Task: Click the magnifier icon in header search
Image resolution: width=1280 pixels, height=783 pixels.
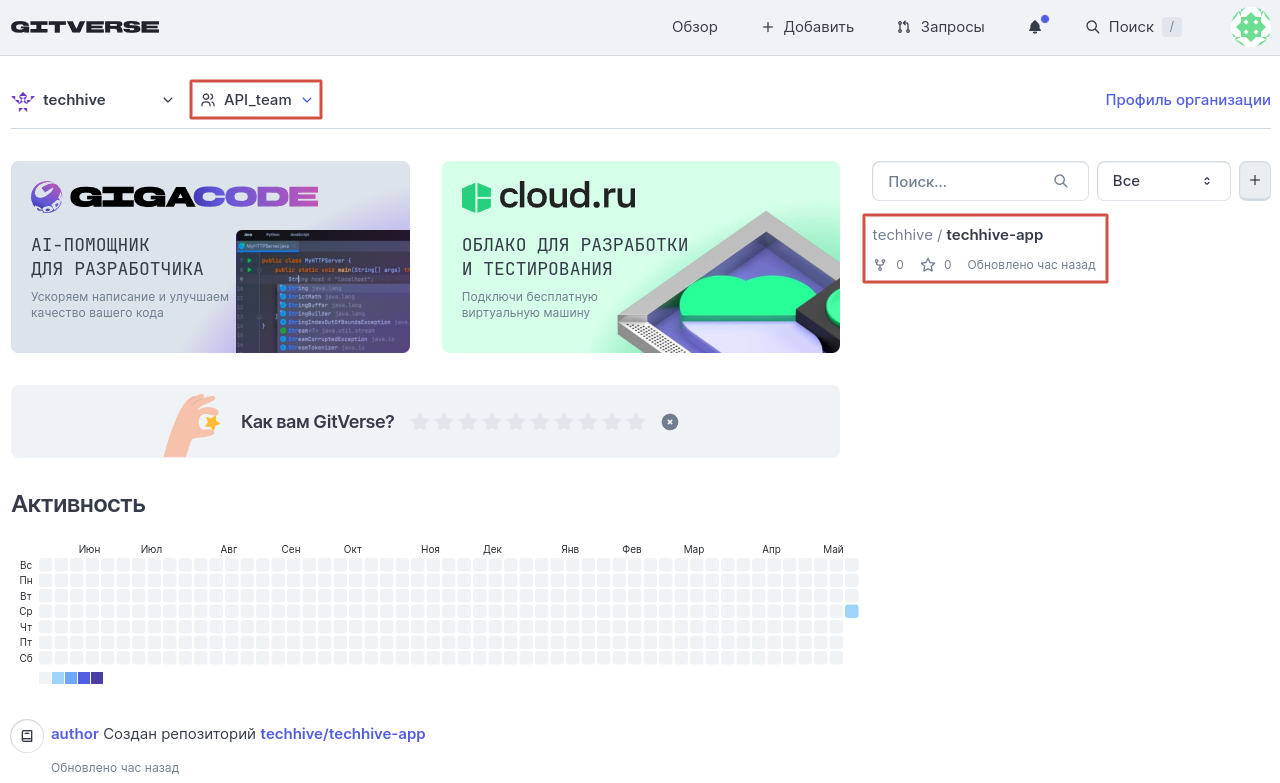Action: tap(1093, 27)
